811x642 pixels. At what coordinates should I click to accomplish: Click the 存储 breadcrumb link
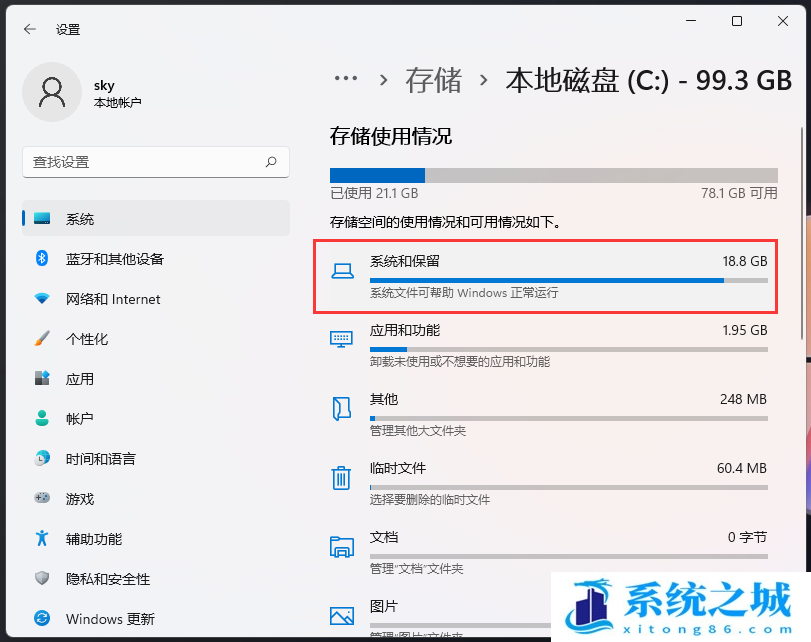coord(433,80)
